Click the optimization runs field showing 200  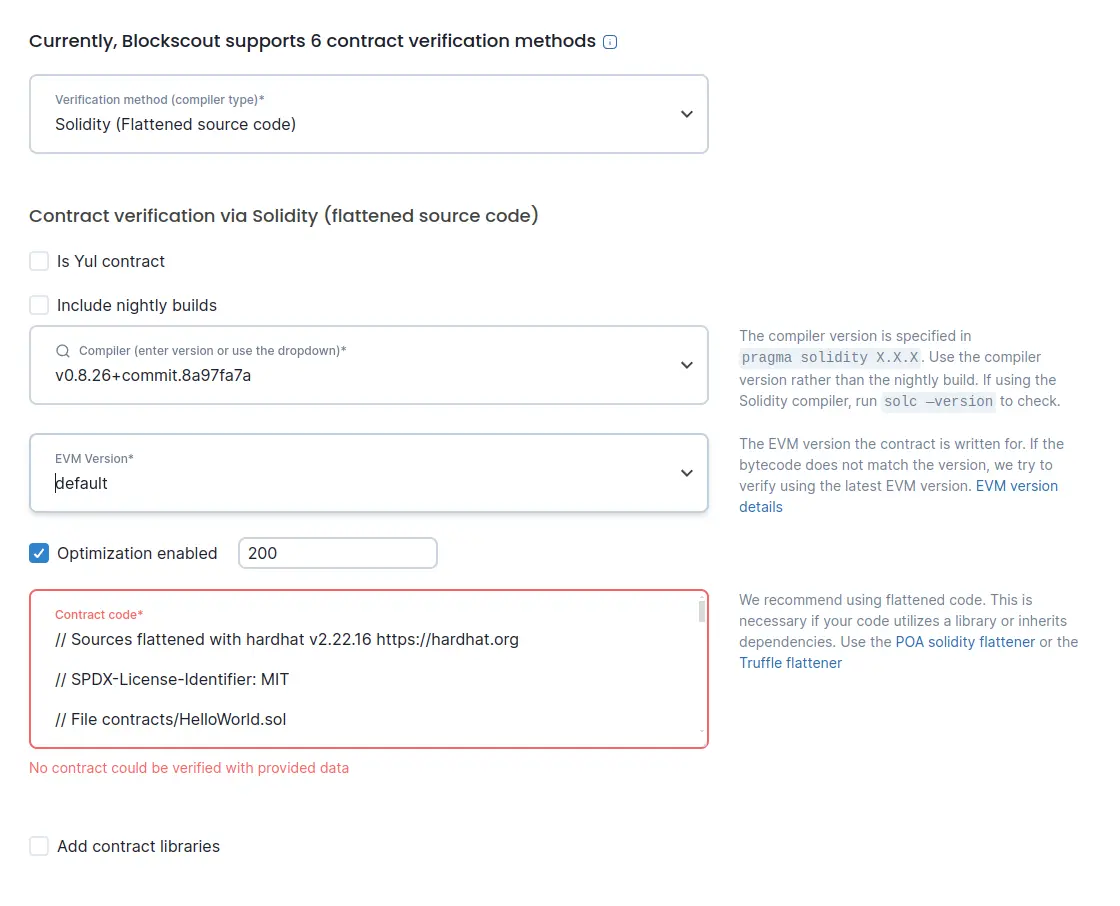(x=338, y=553)
